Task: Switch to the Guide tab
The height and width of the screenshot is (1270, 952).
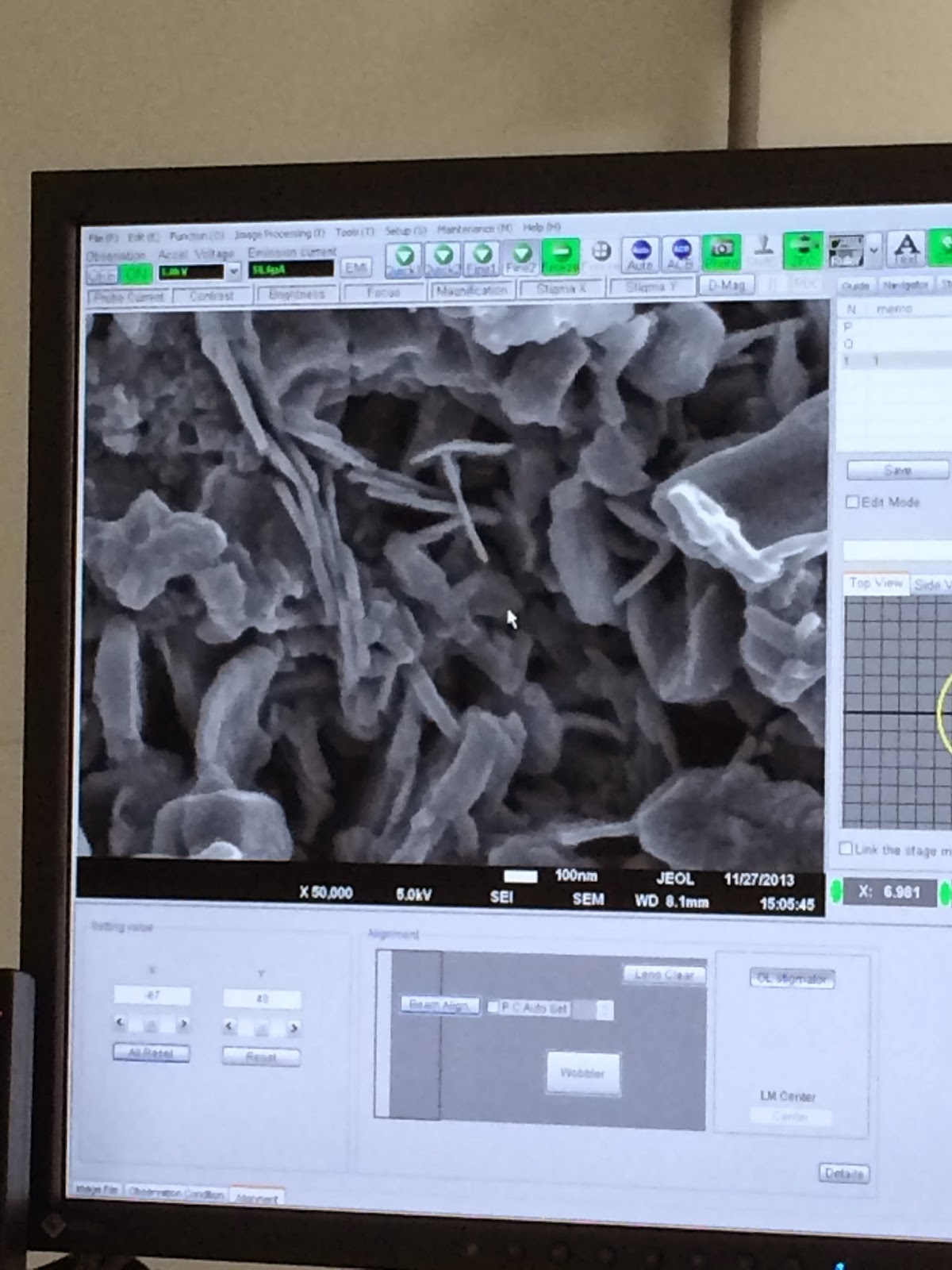Action: tap(855, 285)
